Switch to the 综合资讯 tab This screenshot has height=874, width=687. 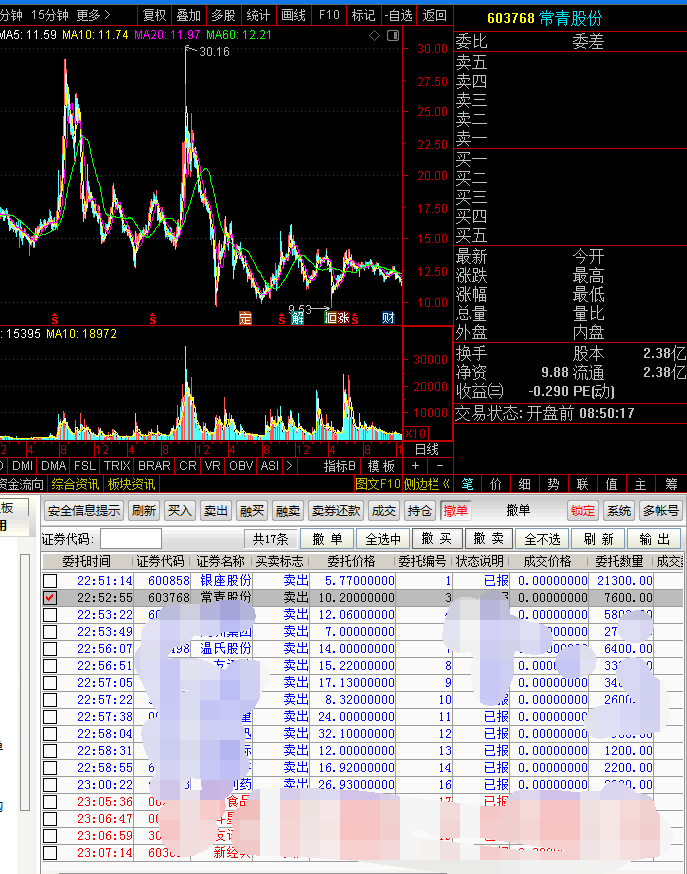tap(75, 484)
